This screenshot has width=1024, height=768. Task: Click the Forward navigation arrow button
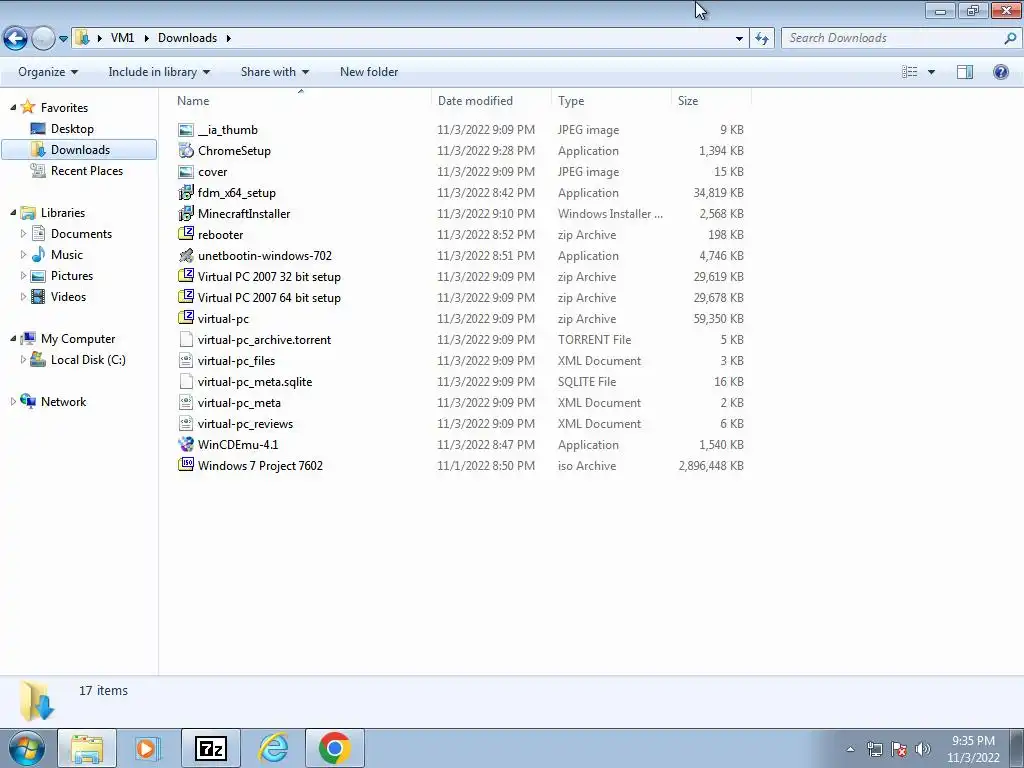[x=43, y=38]
